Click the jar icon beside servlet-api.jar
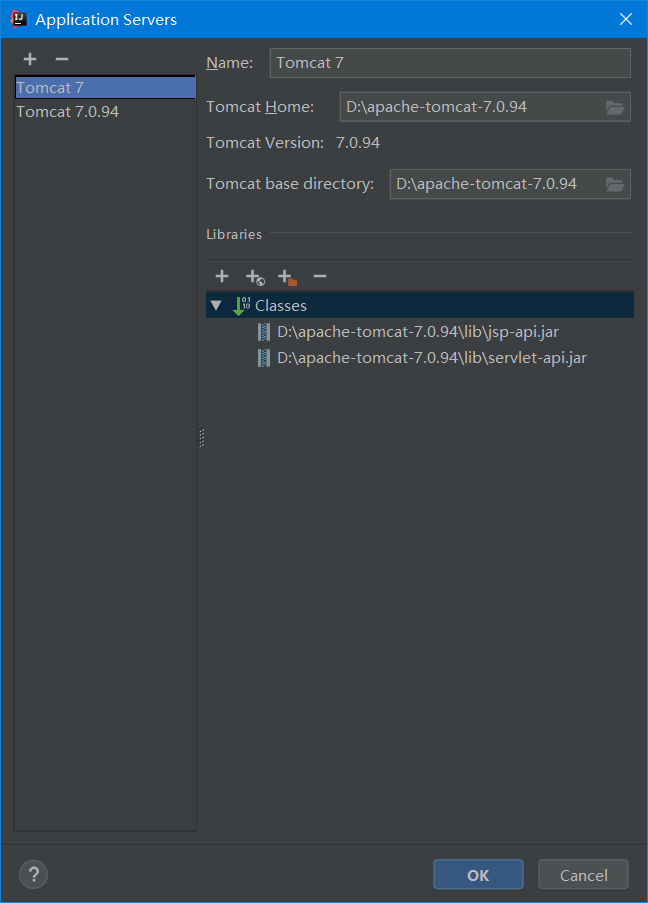 click(264, 358)
